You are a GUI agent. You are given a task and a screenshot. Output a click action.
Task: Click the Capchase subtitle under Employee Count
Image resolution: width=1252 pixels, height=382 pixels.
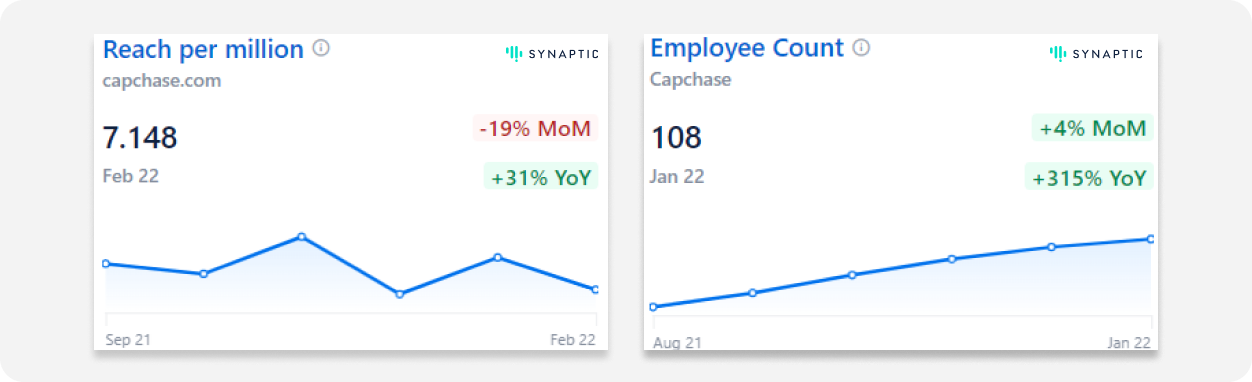point(691,79)
